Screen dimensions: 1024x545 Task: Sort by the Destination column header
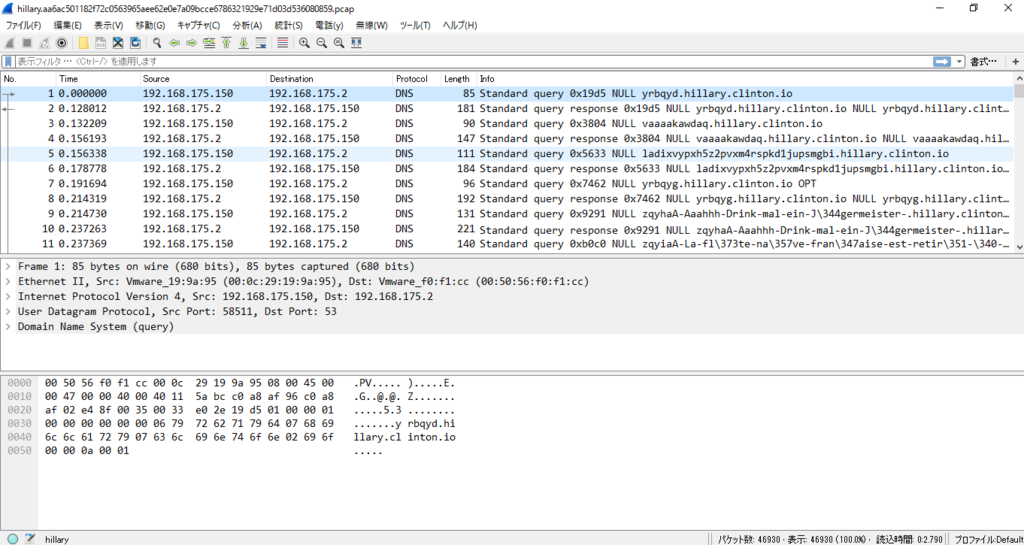coord(329,79)
